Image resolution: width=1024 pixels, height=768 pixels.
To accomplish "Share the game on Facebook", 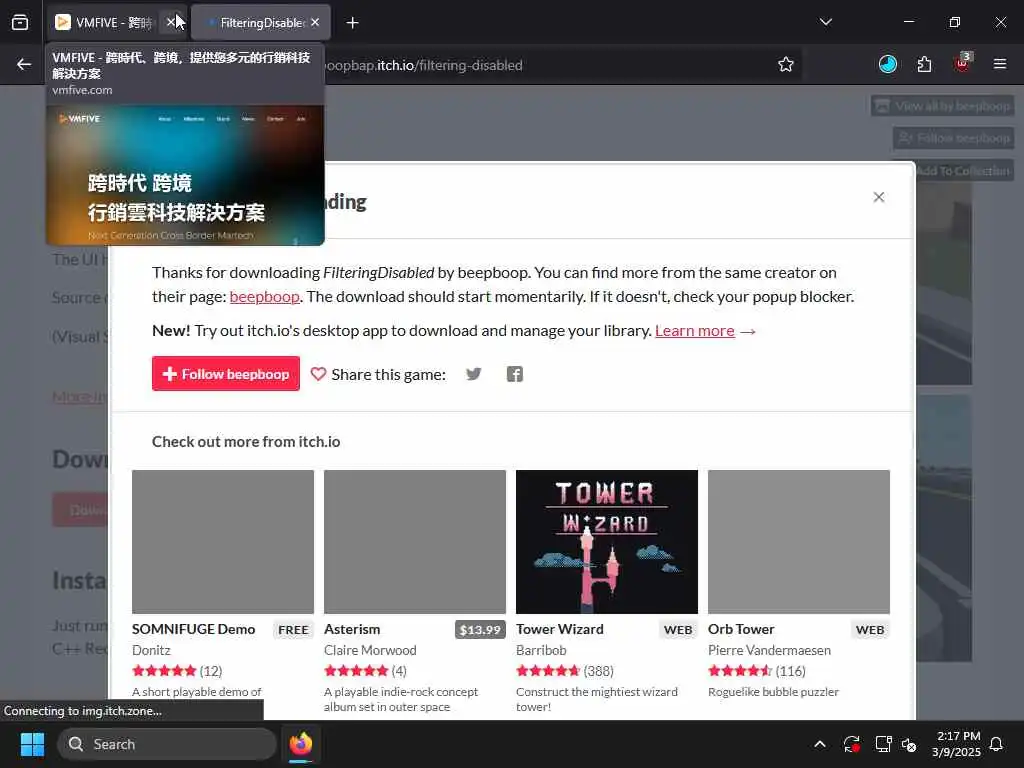I will coord(515,374).
